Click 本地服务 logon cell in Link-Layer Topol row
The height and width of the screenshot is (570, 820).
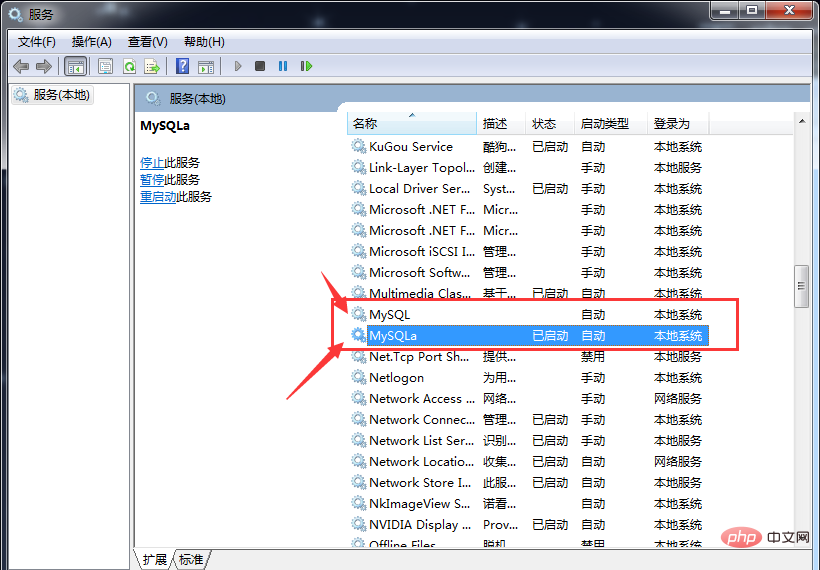pyautogui.click(x=678, y=167)
